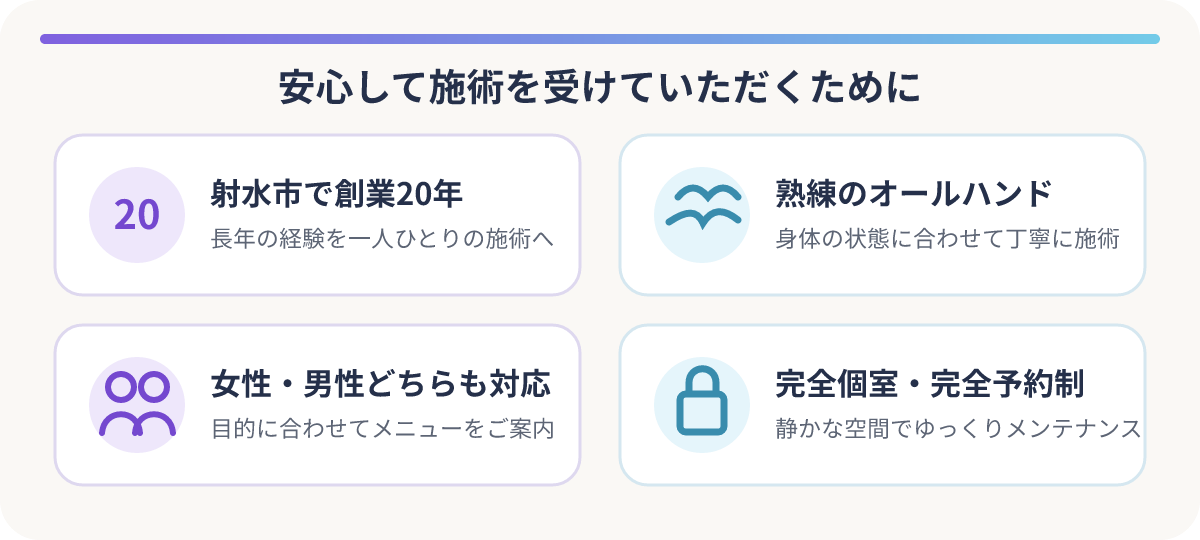This screenshot has width=1200, height=540.
Task: Click the 身体の状態に合わせて丁寧に施術 description
Action: 947,240
